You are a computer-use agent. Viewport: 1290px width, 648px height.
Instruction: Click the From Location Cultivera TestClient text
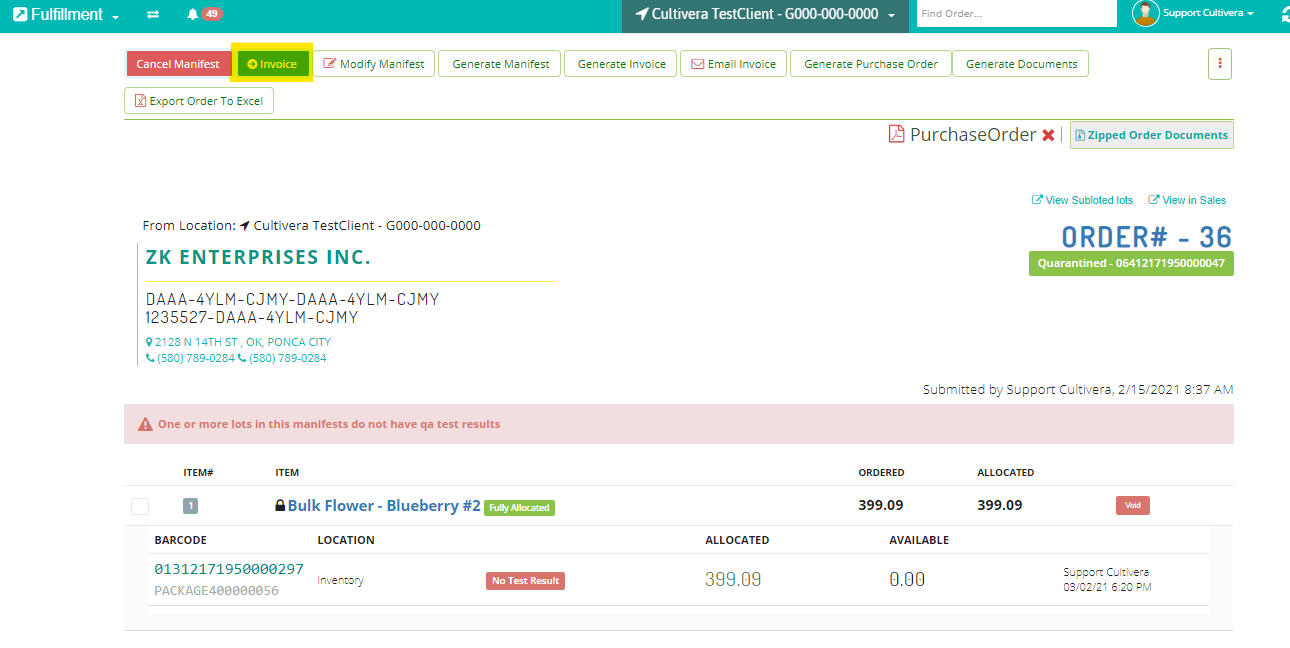[x=312, y=226]
